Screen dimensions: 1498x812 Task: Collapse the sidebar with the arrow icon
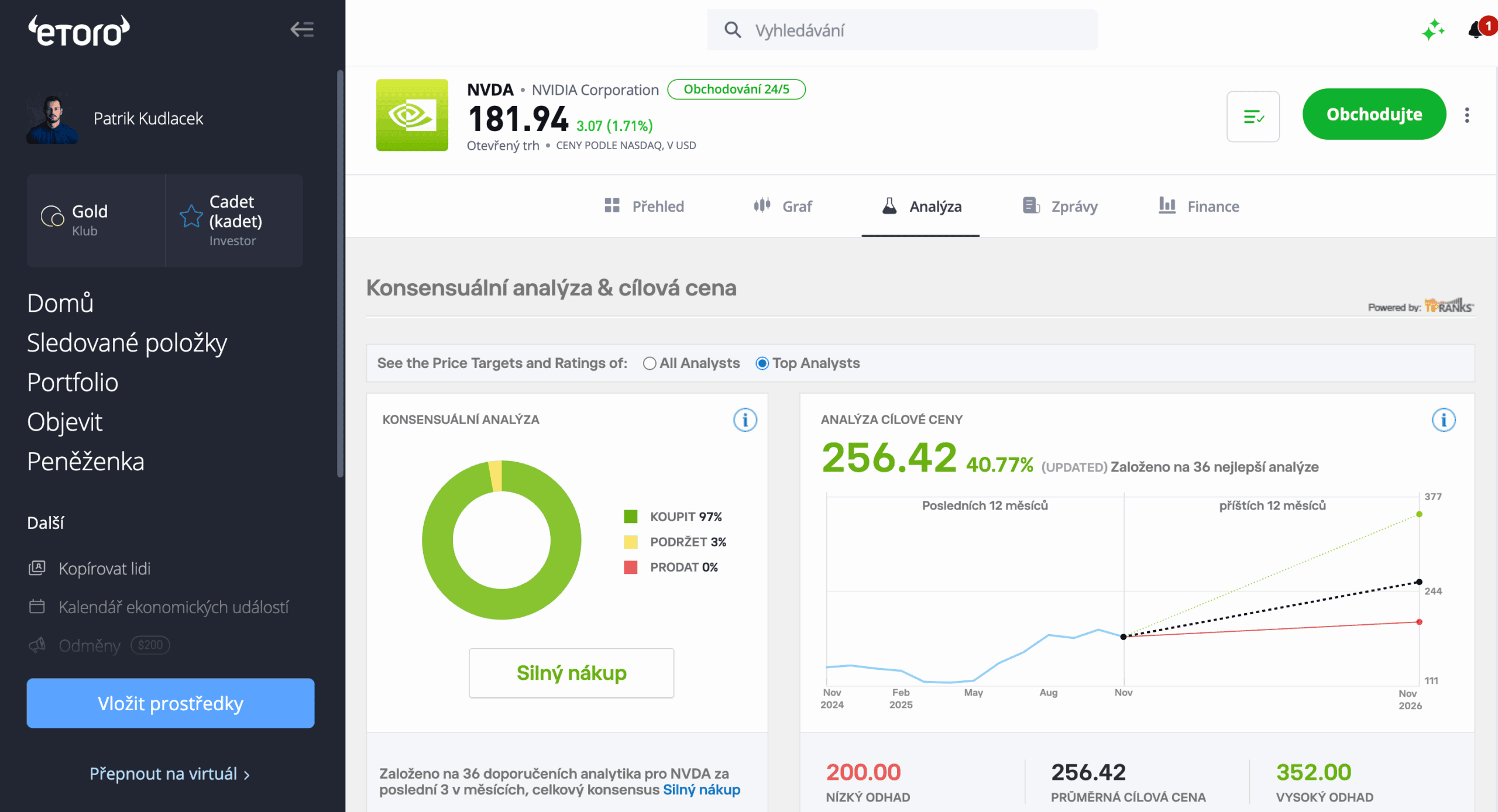[x=302, y=29]
